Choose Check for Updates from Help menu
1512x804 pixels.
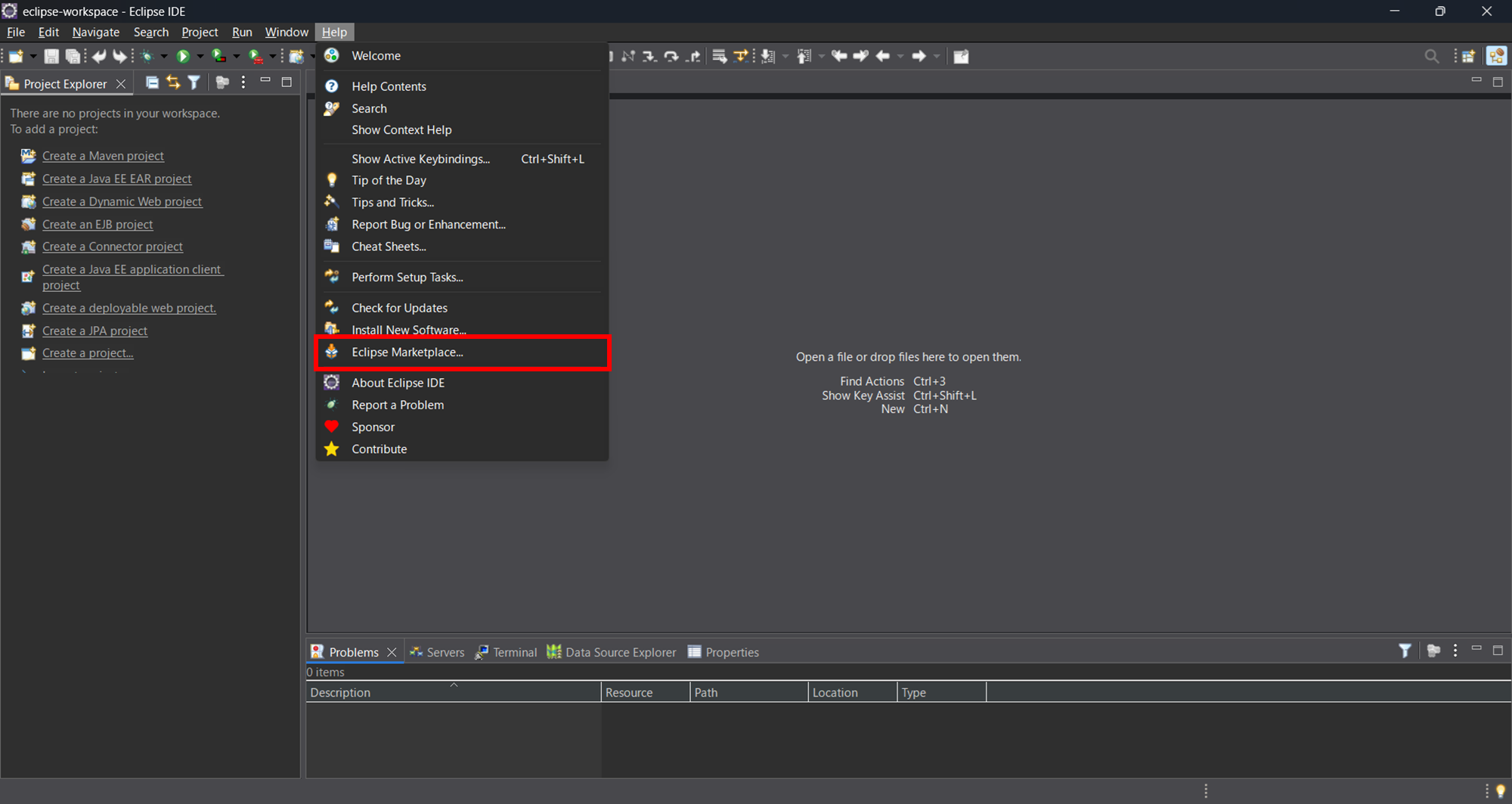399,308
